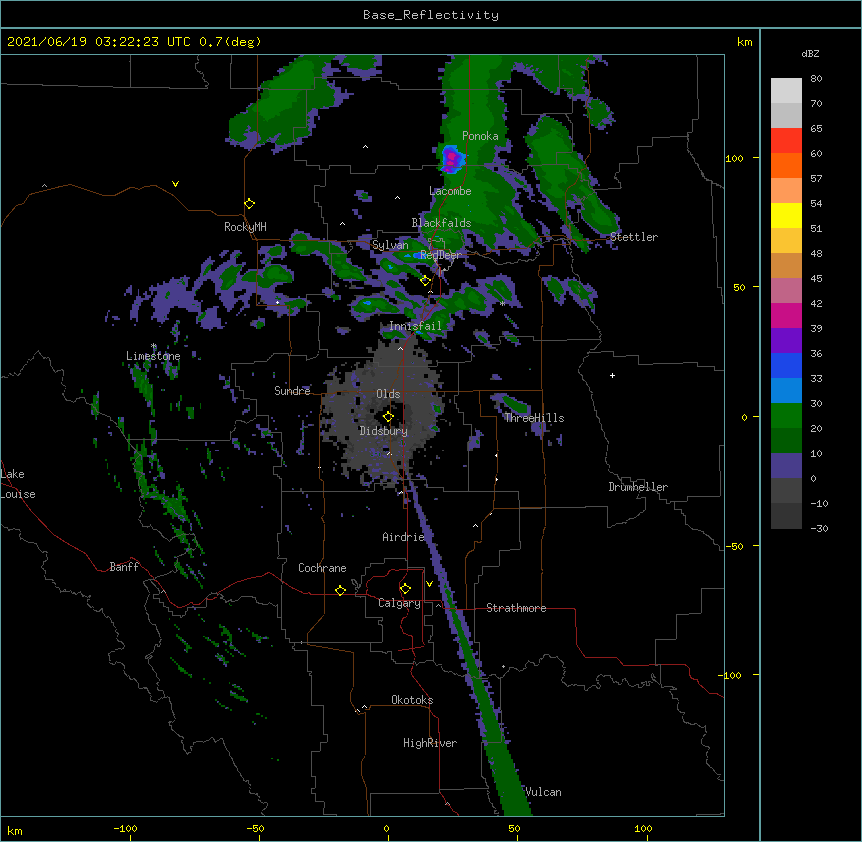Image resolution: width=862 pixels, height=842 pixels.
Task: Click the yellow v marker northwest of RockyMH
Action: [175, 184]
